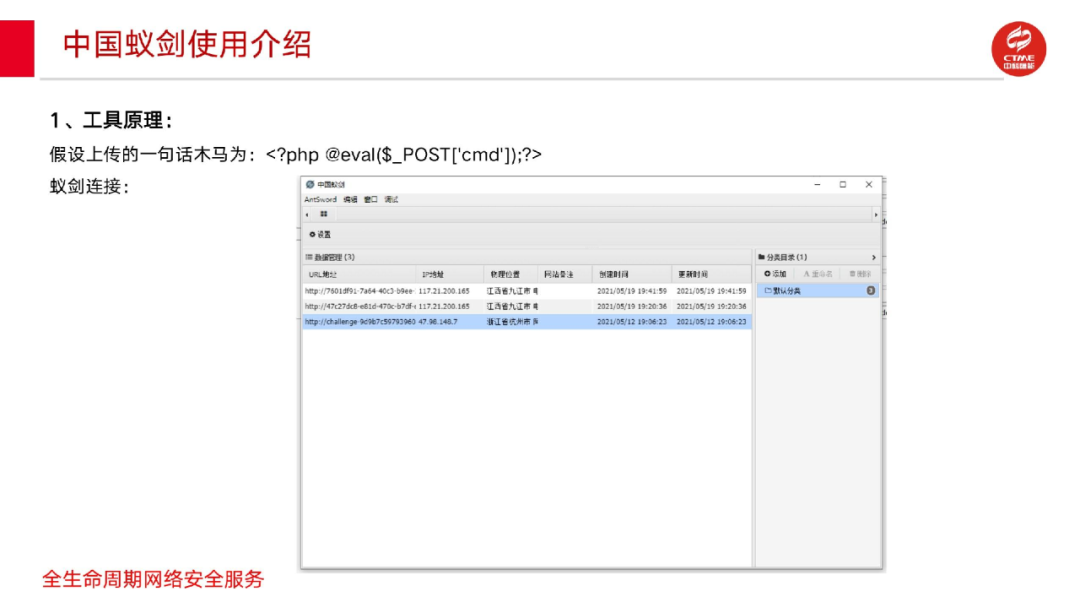Minimize the 中国蚁剑 window
This screenshot has height=608, width=1080.
pyautogui.click(x=818, y=185)
